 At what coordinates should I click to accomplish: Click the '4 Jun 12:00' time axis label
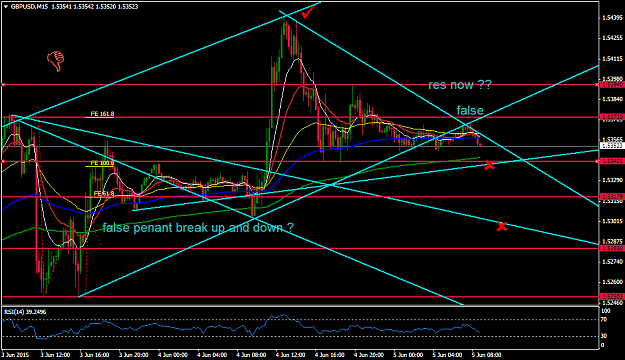pyautogui.click(x=291, y=355)
